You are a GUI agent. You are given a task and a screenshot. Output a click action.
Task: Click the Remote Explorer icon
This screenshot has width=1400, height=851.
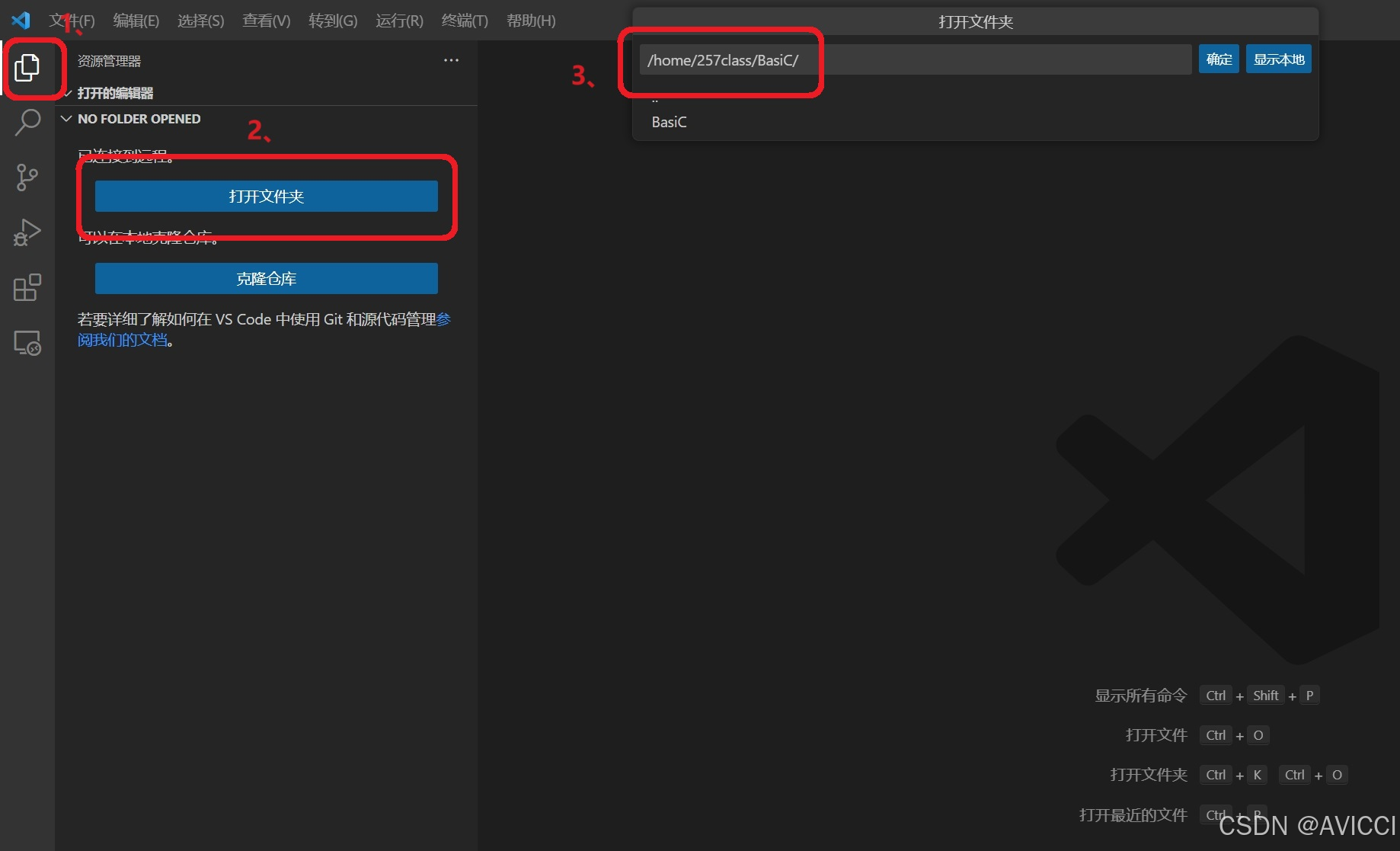[x=28, y=343]
